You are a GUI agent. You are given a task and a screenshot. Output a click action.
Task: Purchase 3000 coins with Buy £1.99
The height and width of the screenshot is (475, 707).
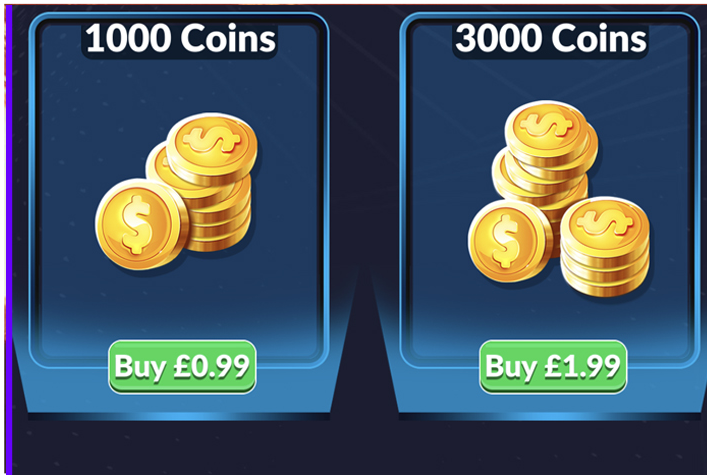coord(553,367)
